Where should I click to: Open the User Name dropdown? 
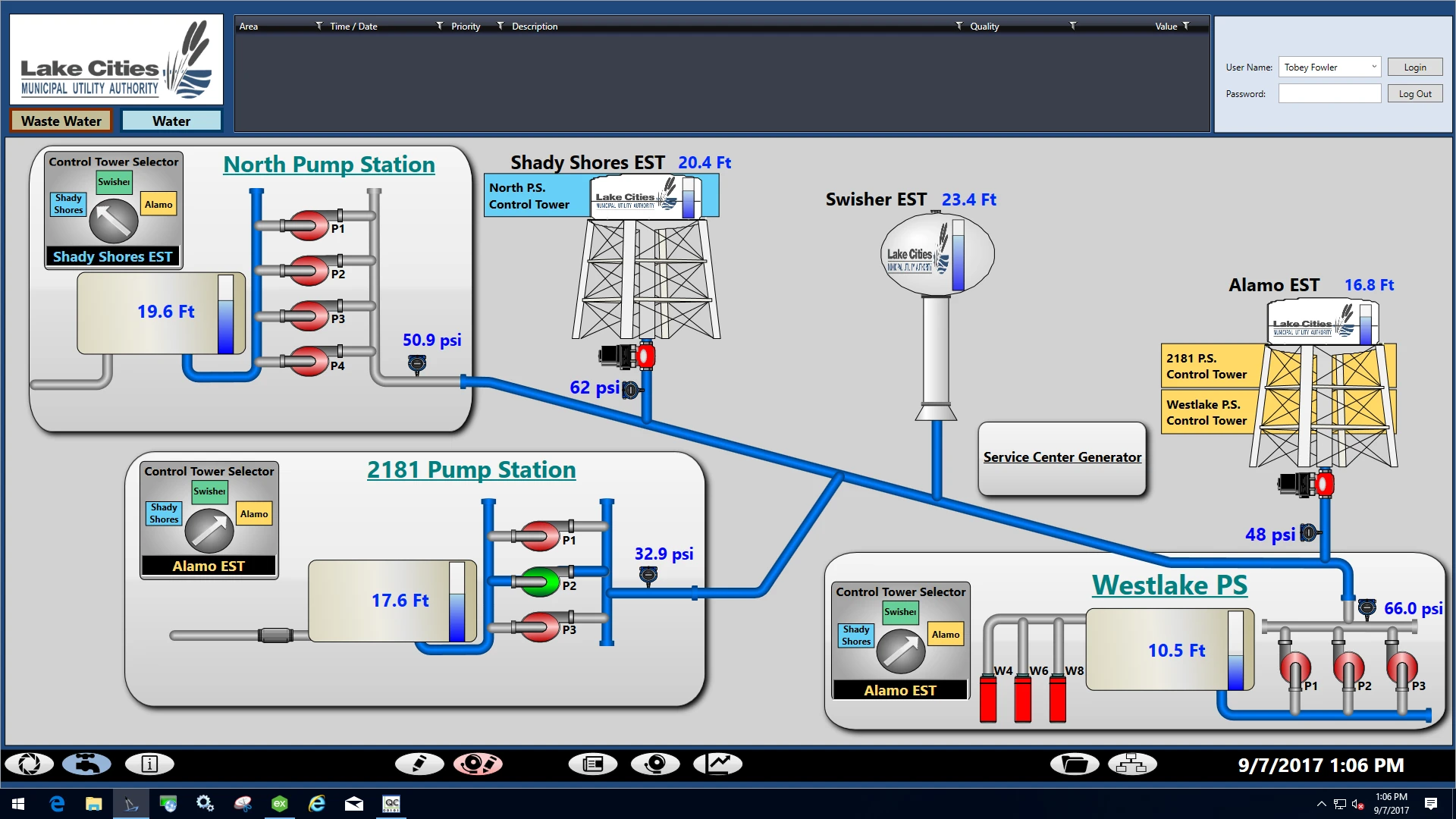pos(1375,67)
